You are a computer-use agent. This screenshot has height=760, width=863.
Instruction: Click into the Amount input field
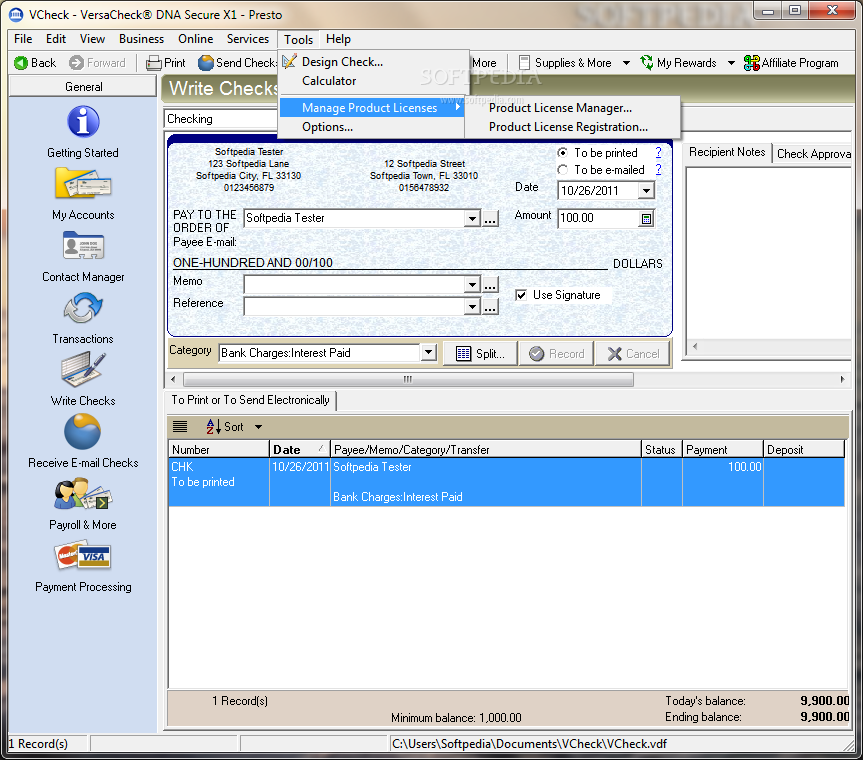599,218
